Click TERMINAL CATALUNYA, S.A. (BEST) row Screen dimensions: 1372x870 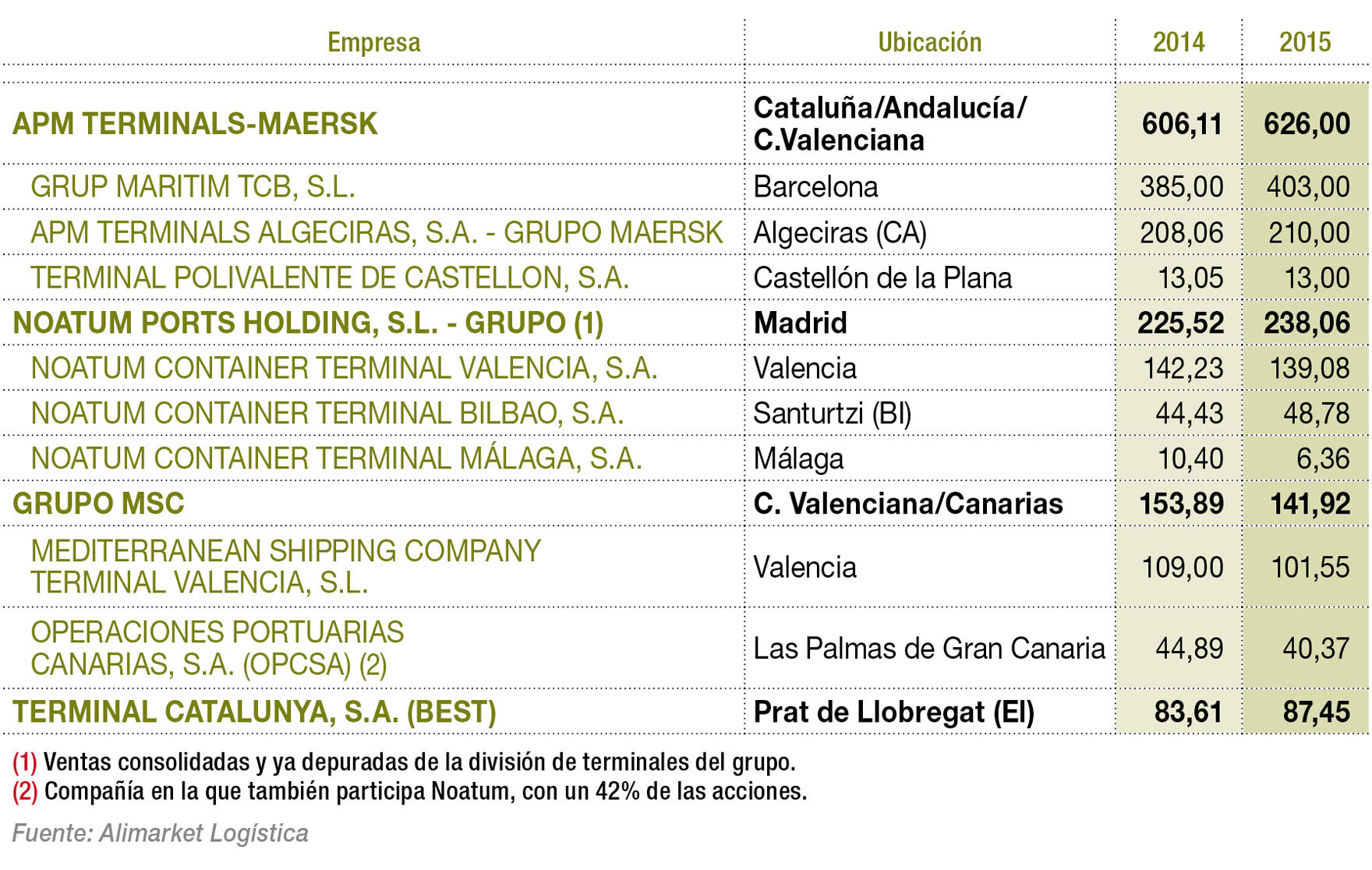(254, 712)
